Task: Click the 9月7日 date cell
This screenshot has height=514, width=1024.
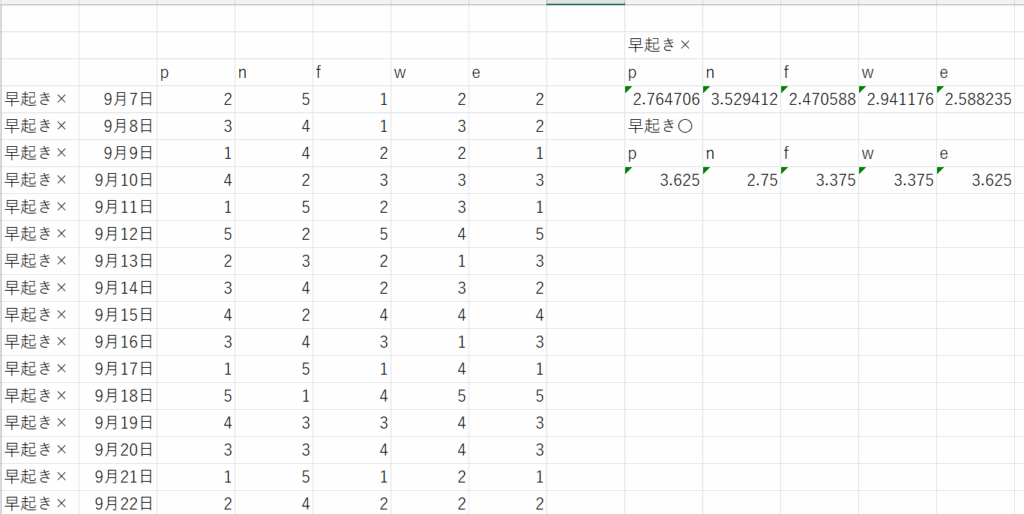Action: coord(118,99)
